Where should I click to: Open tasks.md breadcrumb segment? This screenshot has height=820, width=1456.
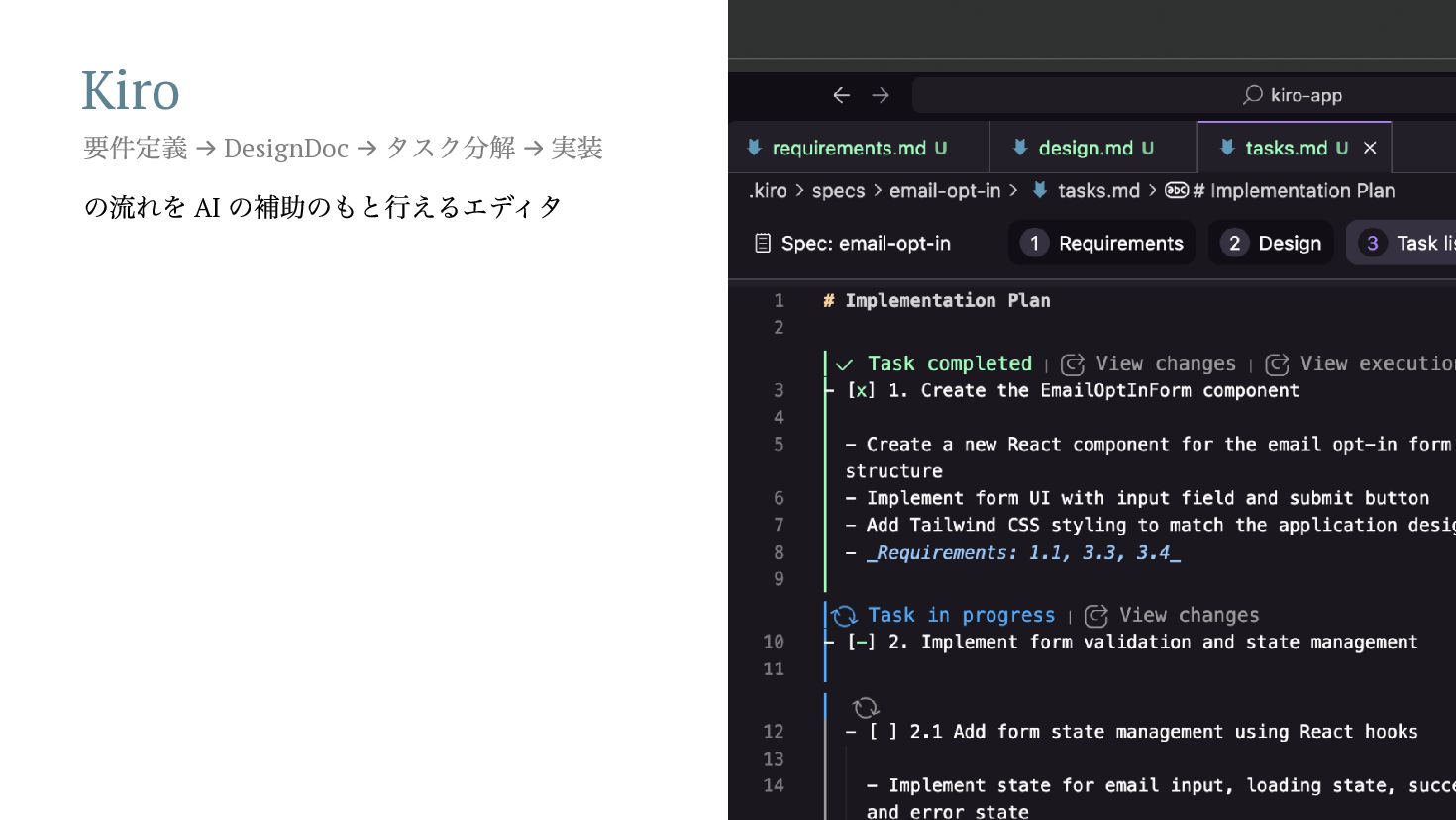click(1098, 191)
